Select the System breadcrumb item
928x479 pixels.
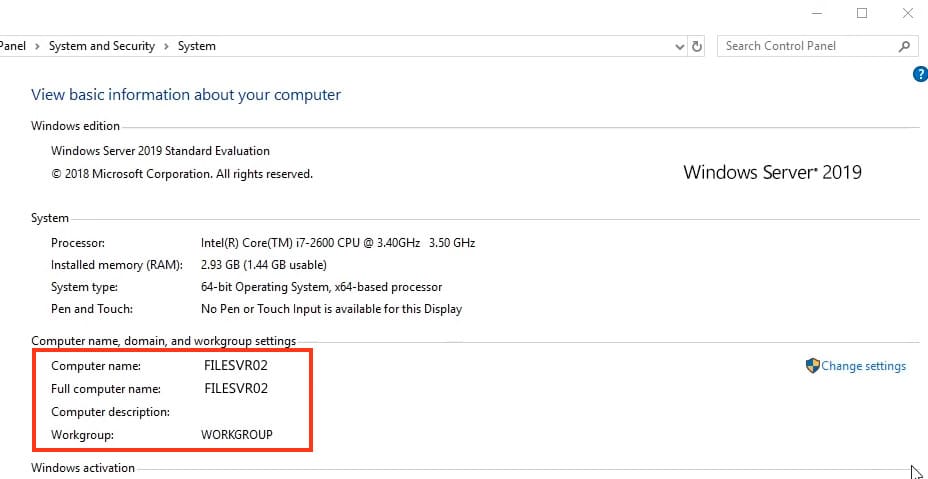196,46
